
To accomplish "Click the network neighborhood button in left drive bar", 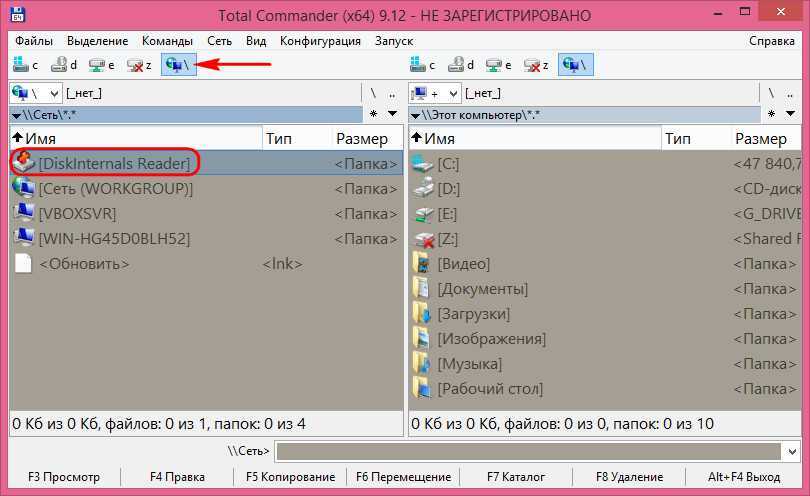I will (179, 65).
